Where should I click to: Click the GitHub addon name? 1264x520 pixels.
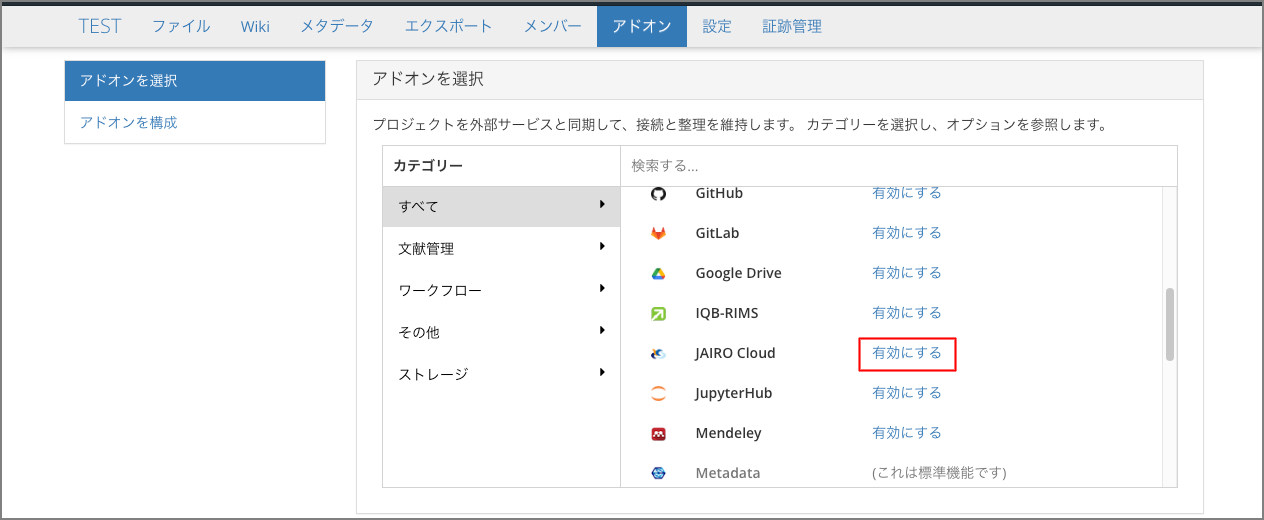pyautogui.click(x=719, y=193)
